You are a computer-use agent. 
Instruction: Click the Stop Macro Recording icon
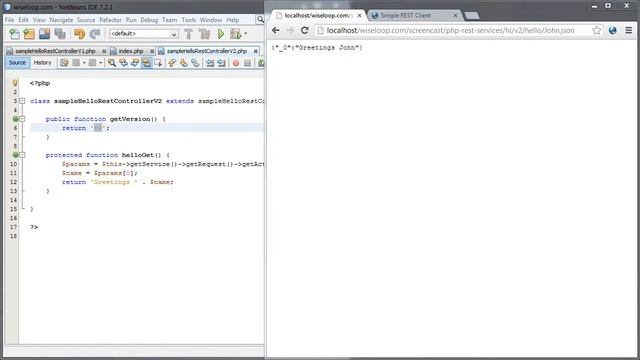[x=247, y=63]
